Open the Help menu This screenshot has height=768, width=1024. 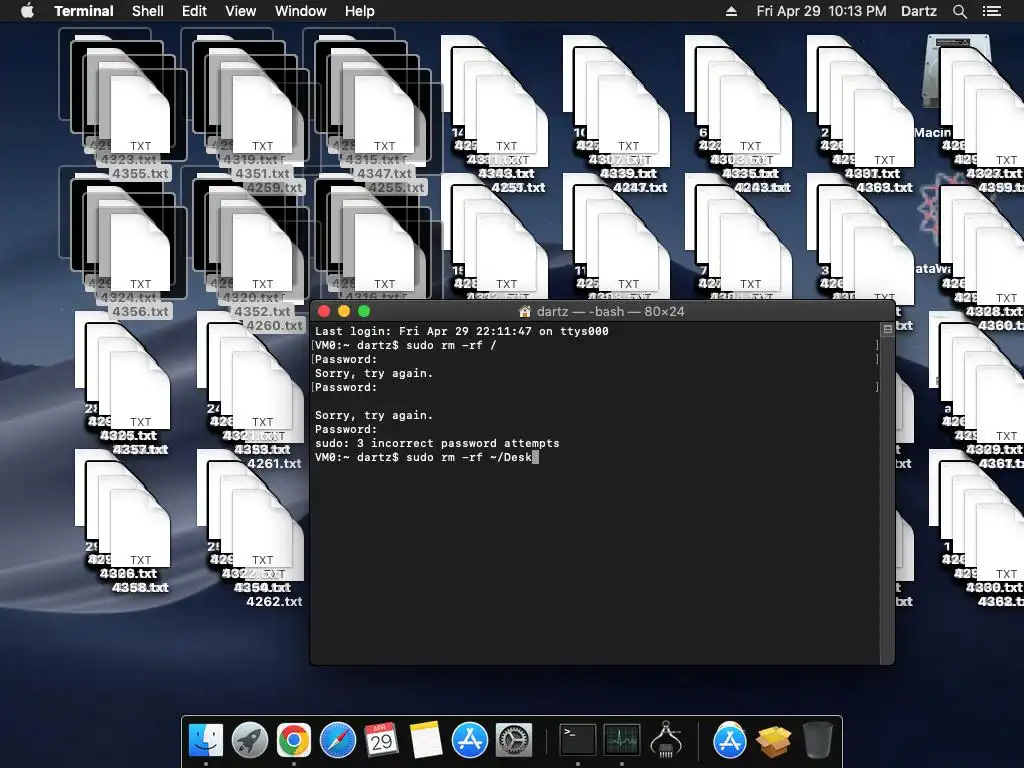359,11
